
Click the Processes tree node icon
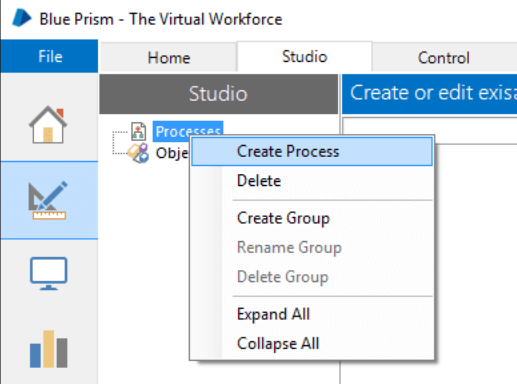pyautogui.click(x=138, y=131)
